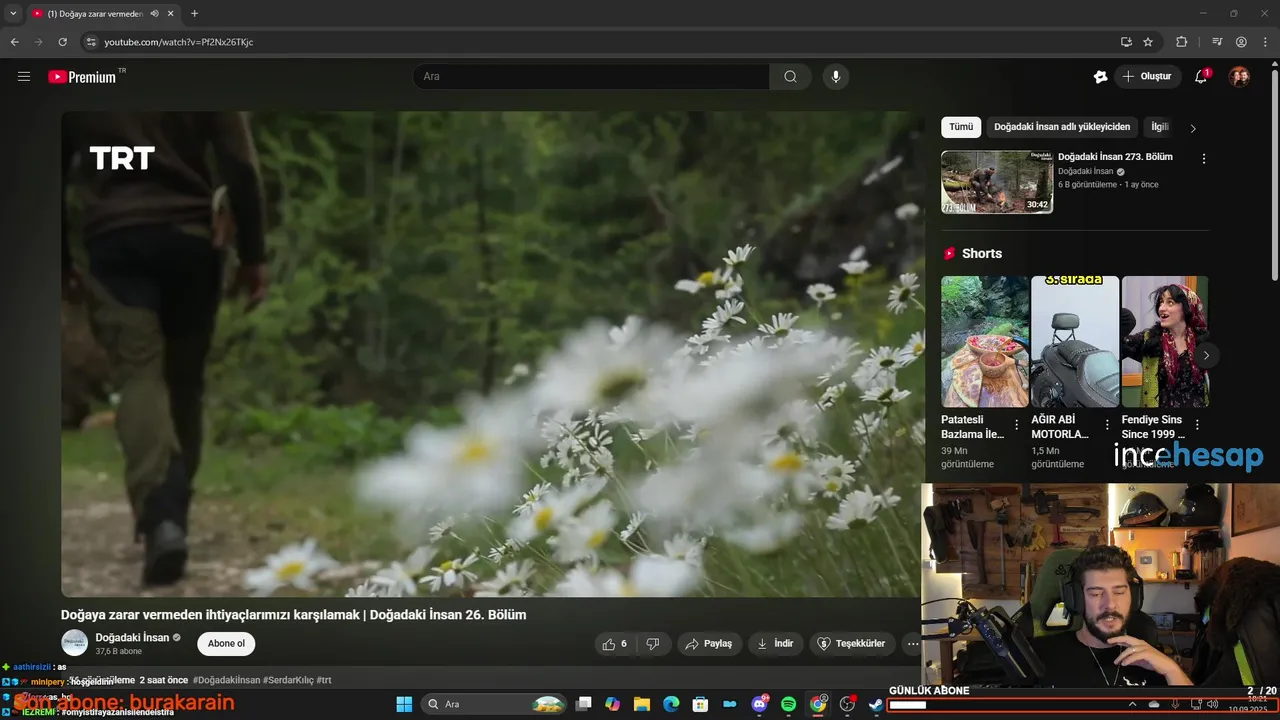Dislike the video with thumbs down
This screenshot has height=720, width=1280.
tap(653, 644)
